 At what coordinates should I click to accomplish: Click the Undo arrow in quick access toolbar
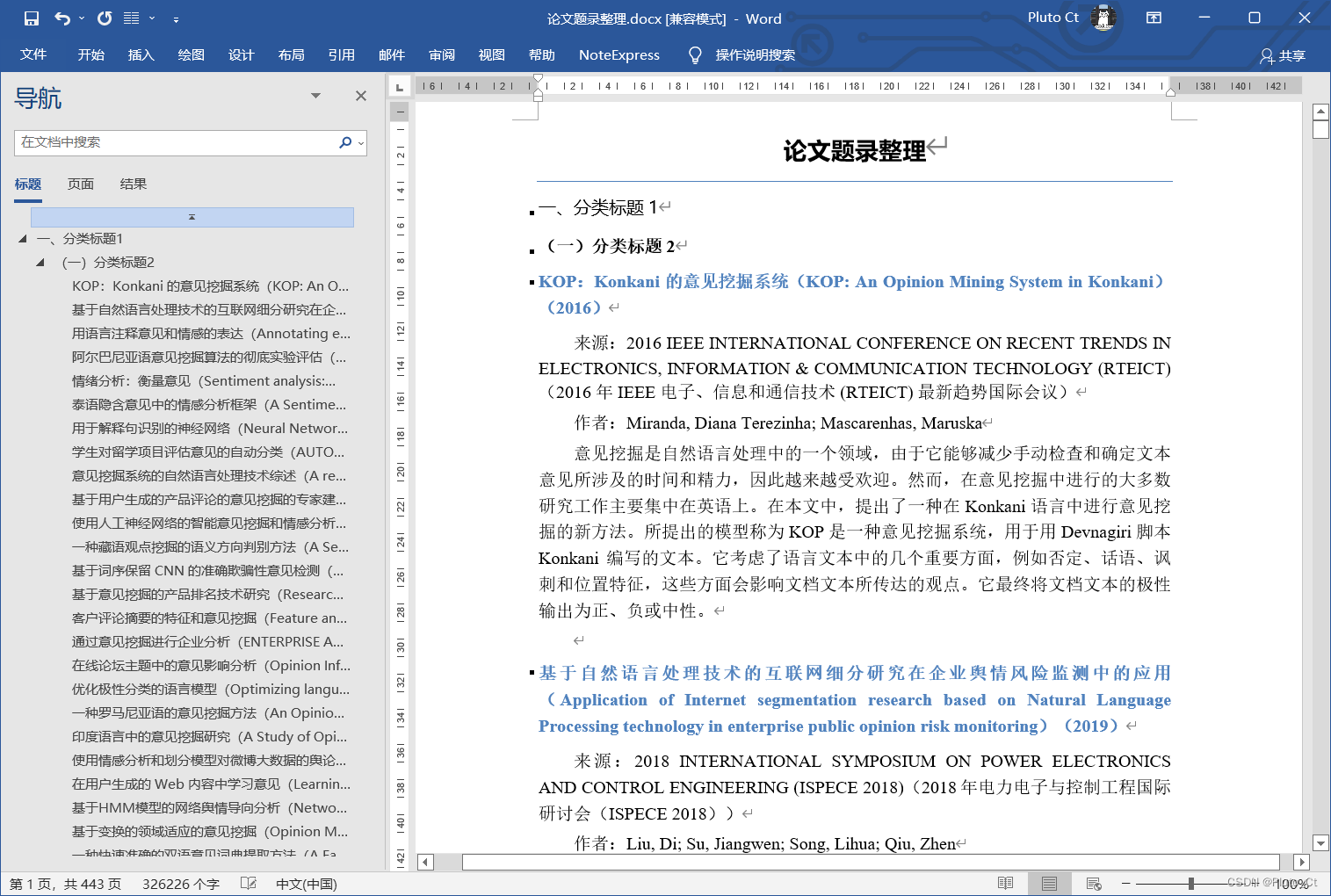(61, 18)
